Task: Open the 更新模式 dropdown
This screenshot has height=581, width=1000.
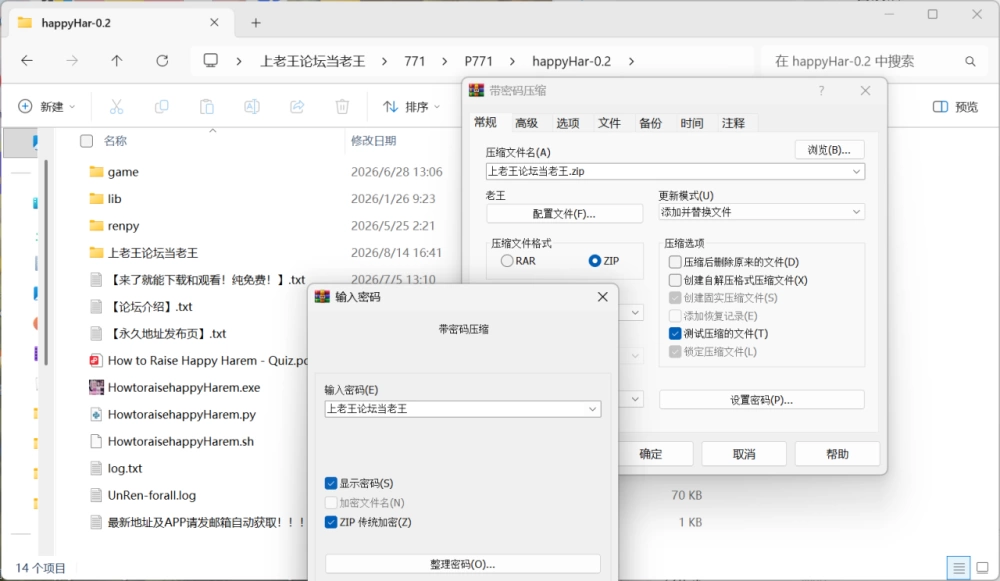Action: [856, 212]
